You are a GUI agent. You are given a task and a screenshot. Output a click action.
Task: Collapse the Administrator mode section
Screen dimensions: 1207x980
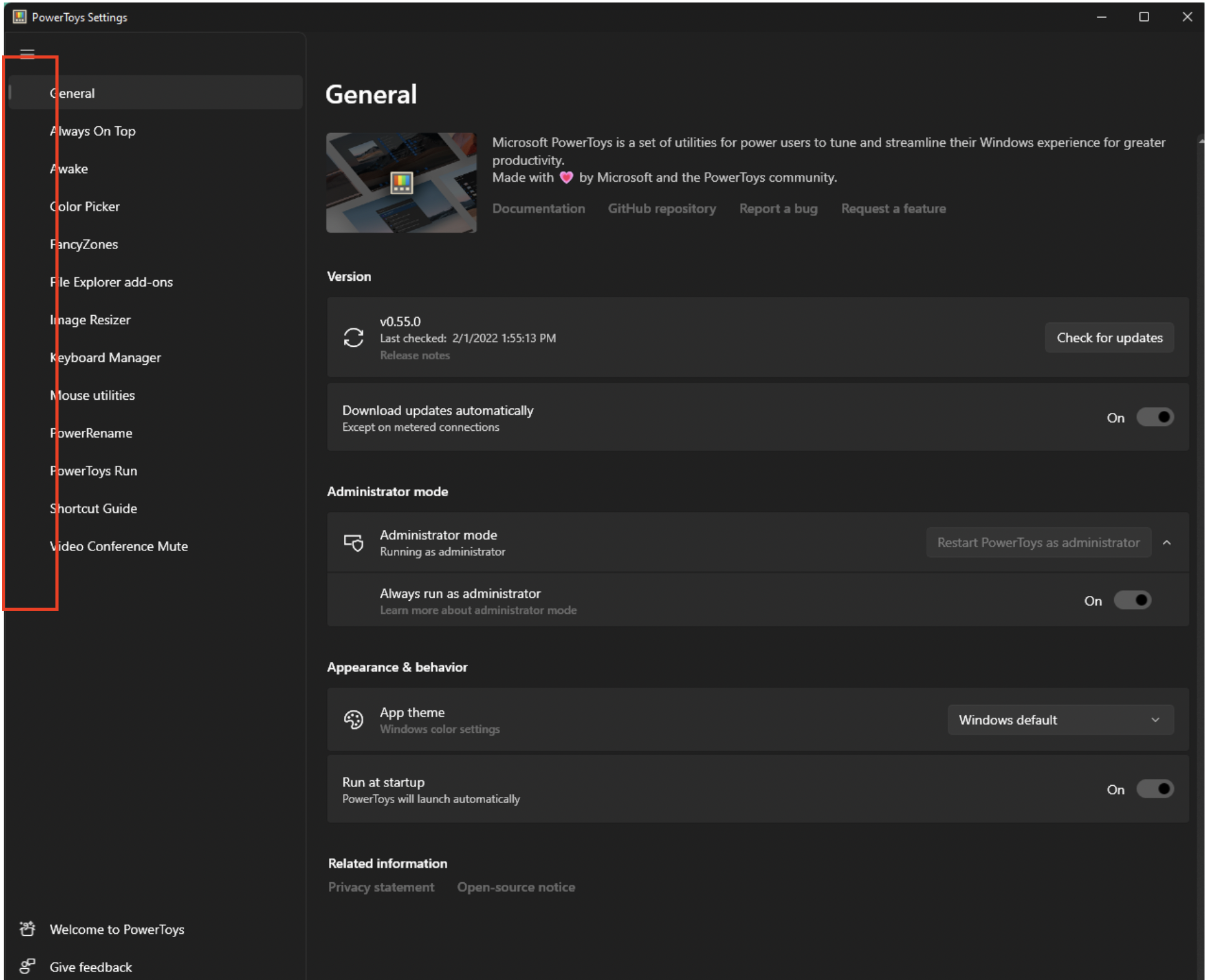click(1167, 542)
